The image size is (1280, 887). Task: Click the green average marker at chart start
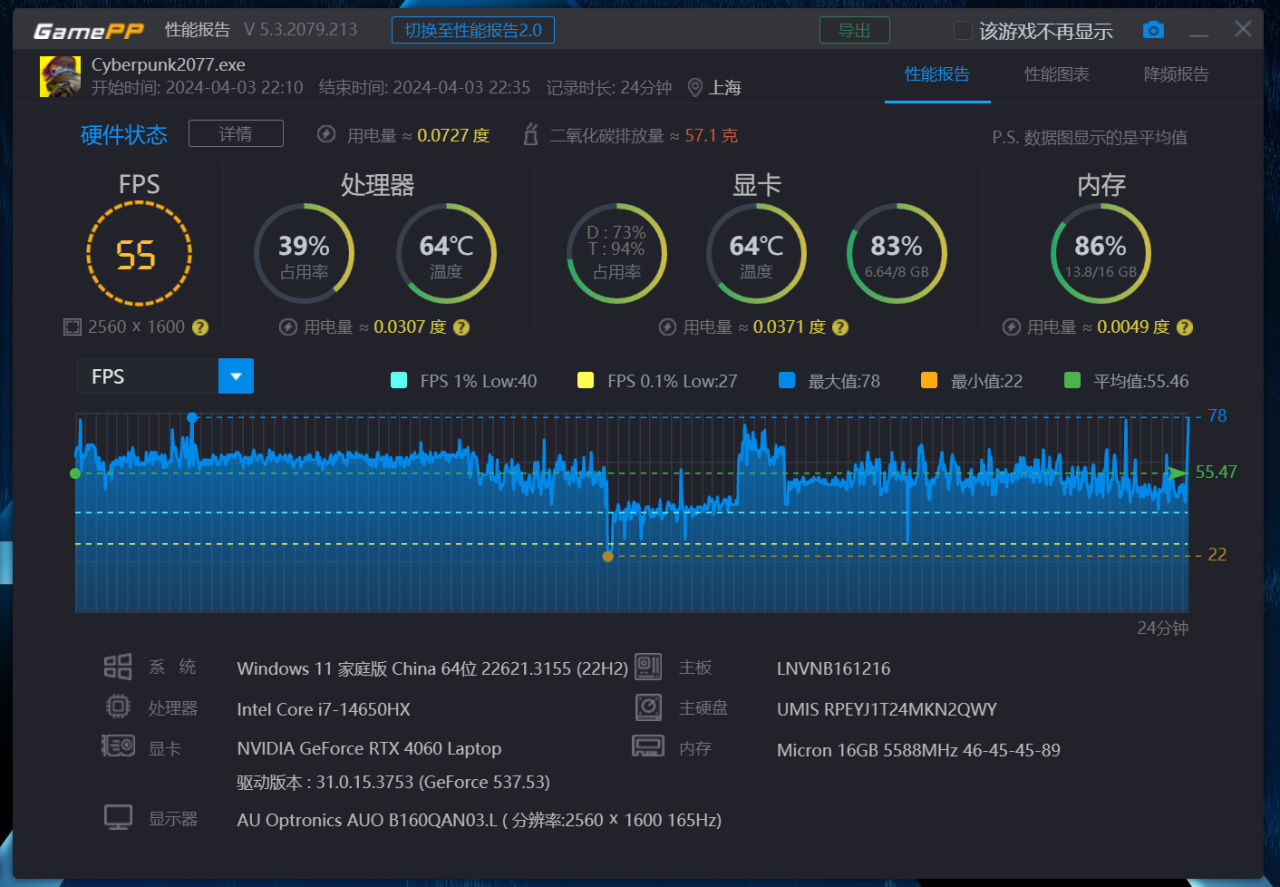tap(75, 473)
